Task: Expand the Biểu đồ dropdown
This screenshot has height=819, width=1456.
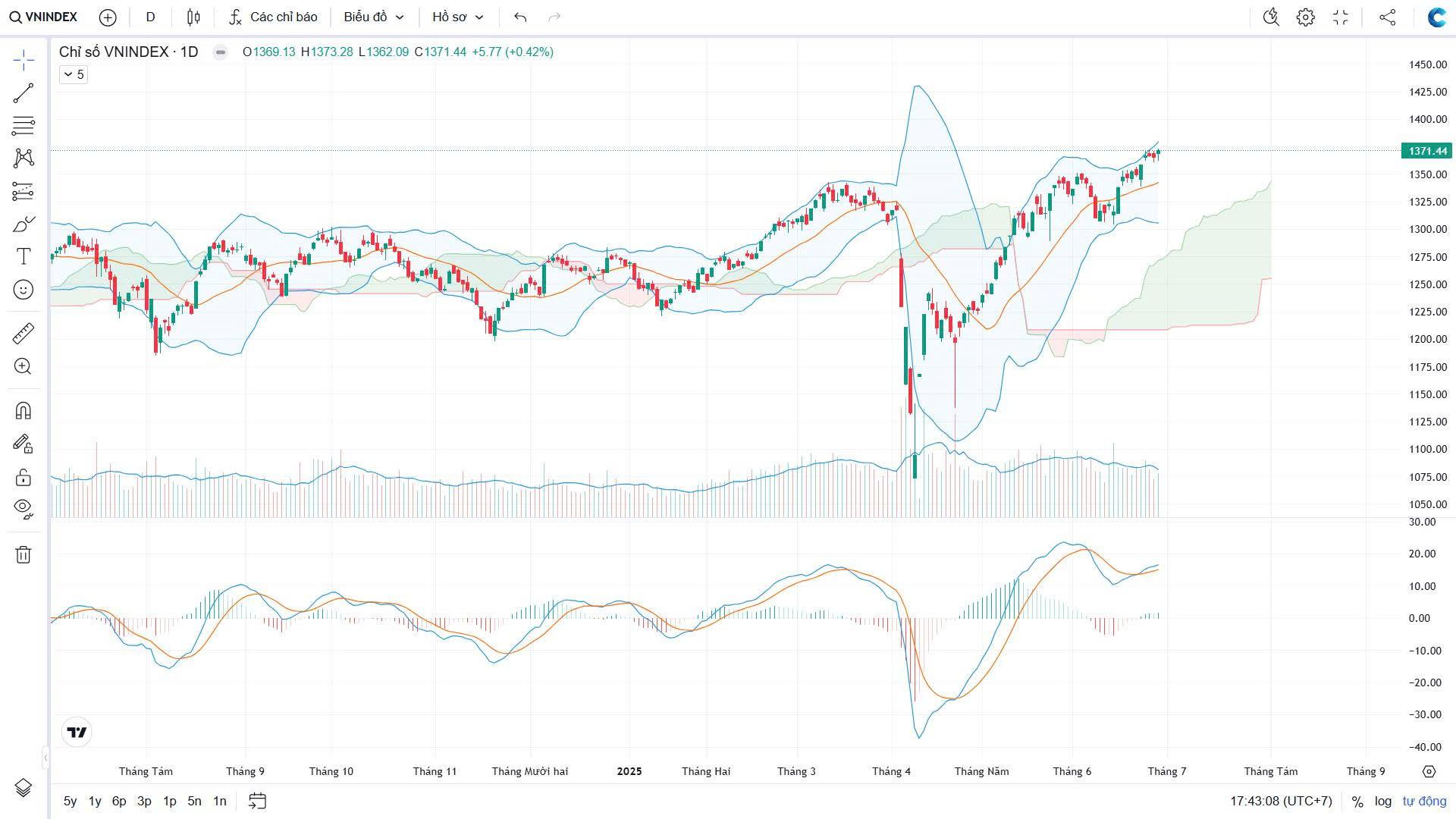Action: tap(374, 17)
